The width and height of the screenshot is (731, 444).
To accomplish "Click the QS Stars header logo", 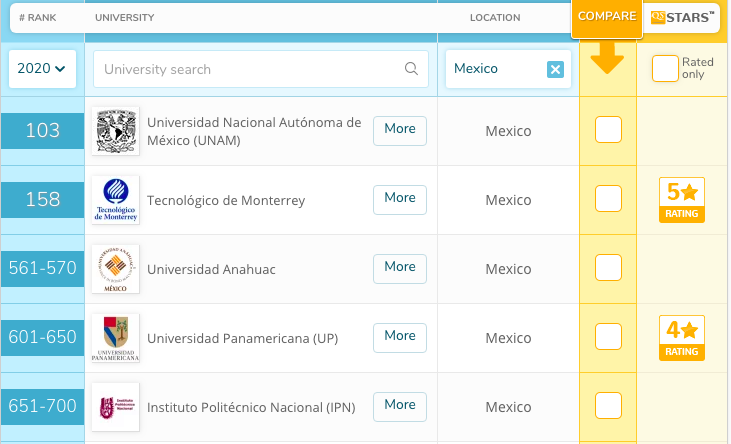I will [682, 18].
